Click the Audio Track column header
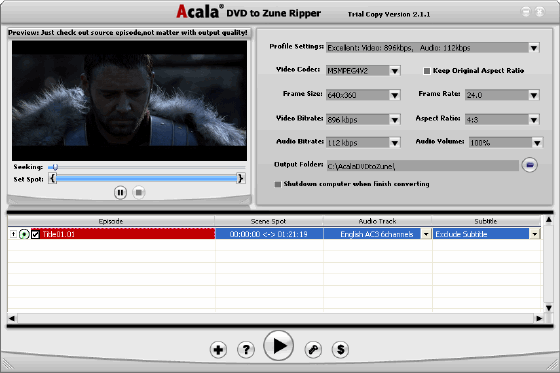 [x=377, y=221]
